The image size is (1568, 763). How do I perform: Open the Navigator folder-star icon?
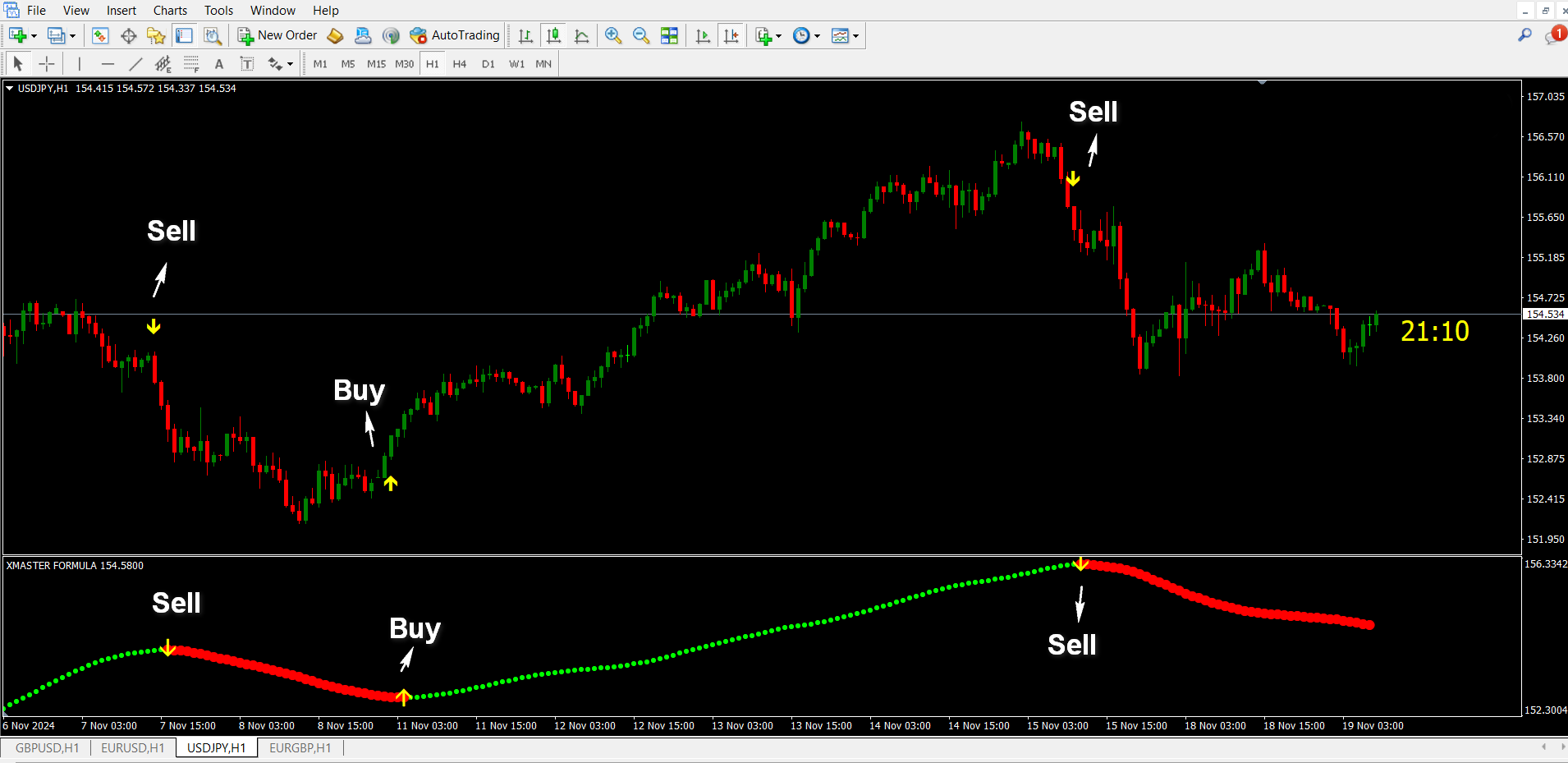[156, 35]
